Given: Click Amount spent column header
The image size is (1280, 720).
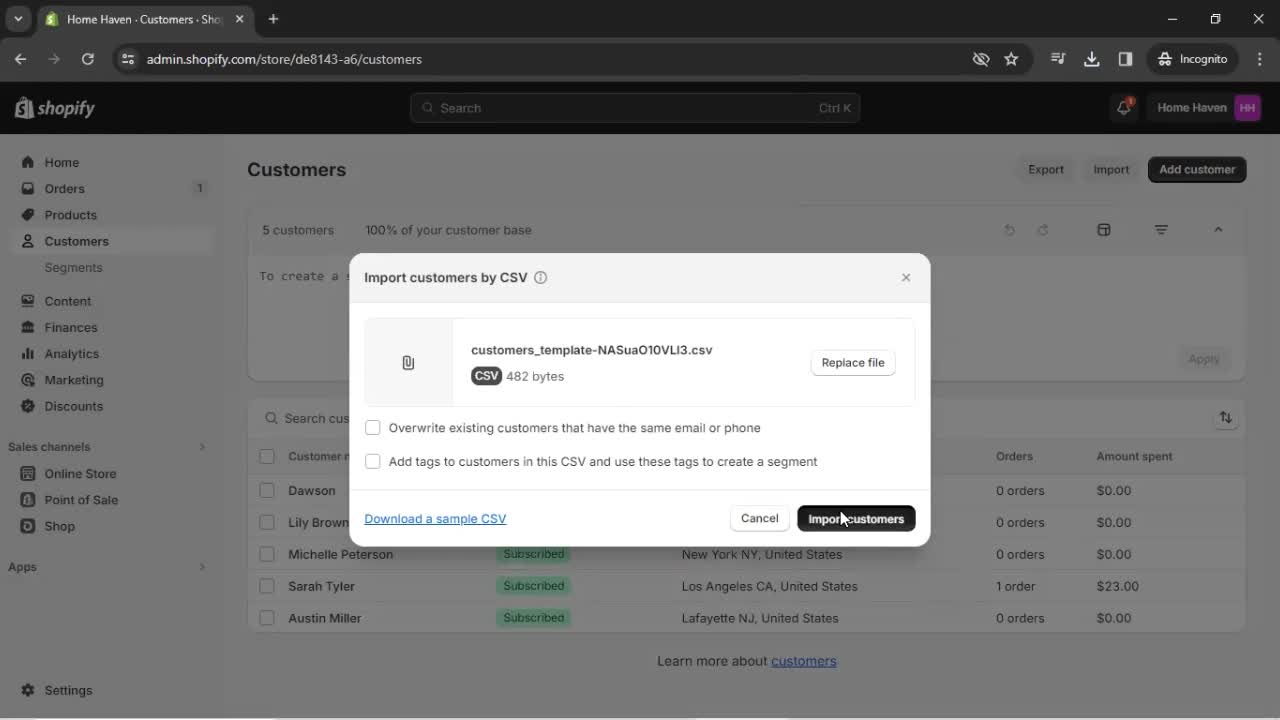Looking at the screenshot, I should point(1134,456).
